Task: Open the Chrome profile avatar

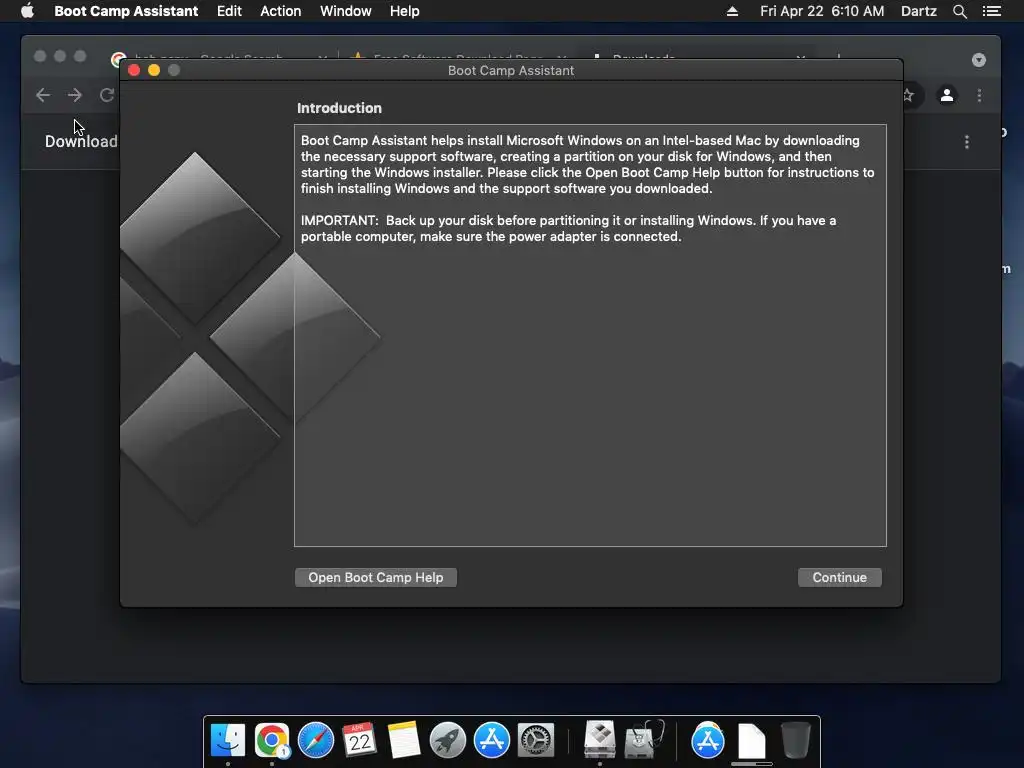Action: pyautogui.click(x=946, y=95)
